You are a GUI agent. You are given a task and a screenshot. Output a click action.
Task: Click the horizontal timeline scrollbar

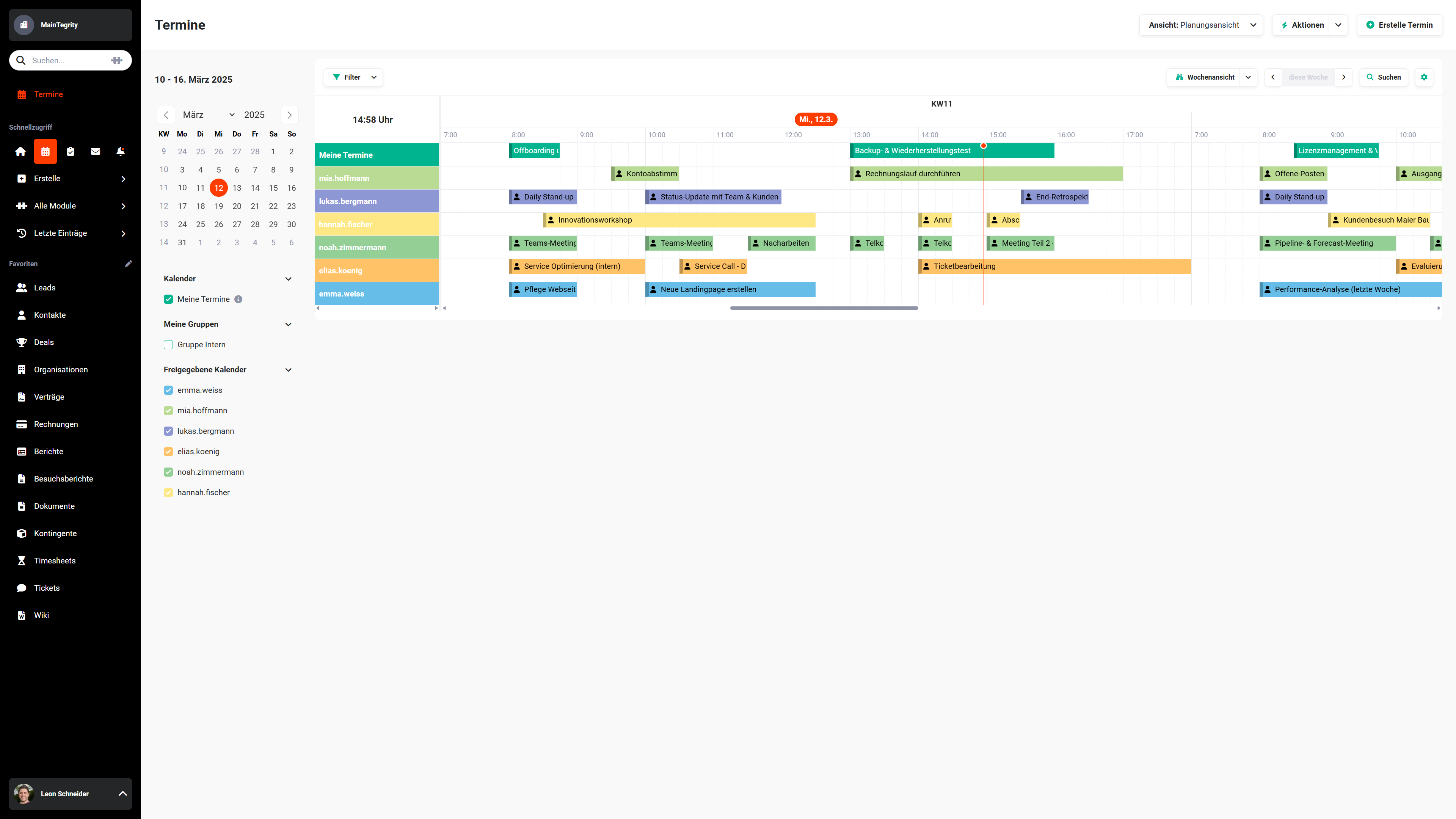pyautogui.click(x=824, y=308)
